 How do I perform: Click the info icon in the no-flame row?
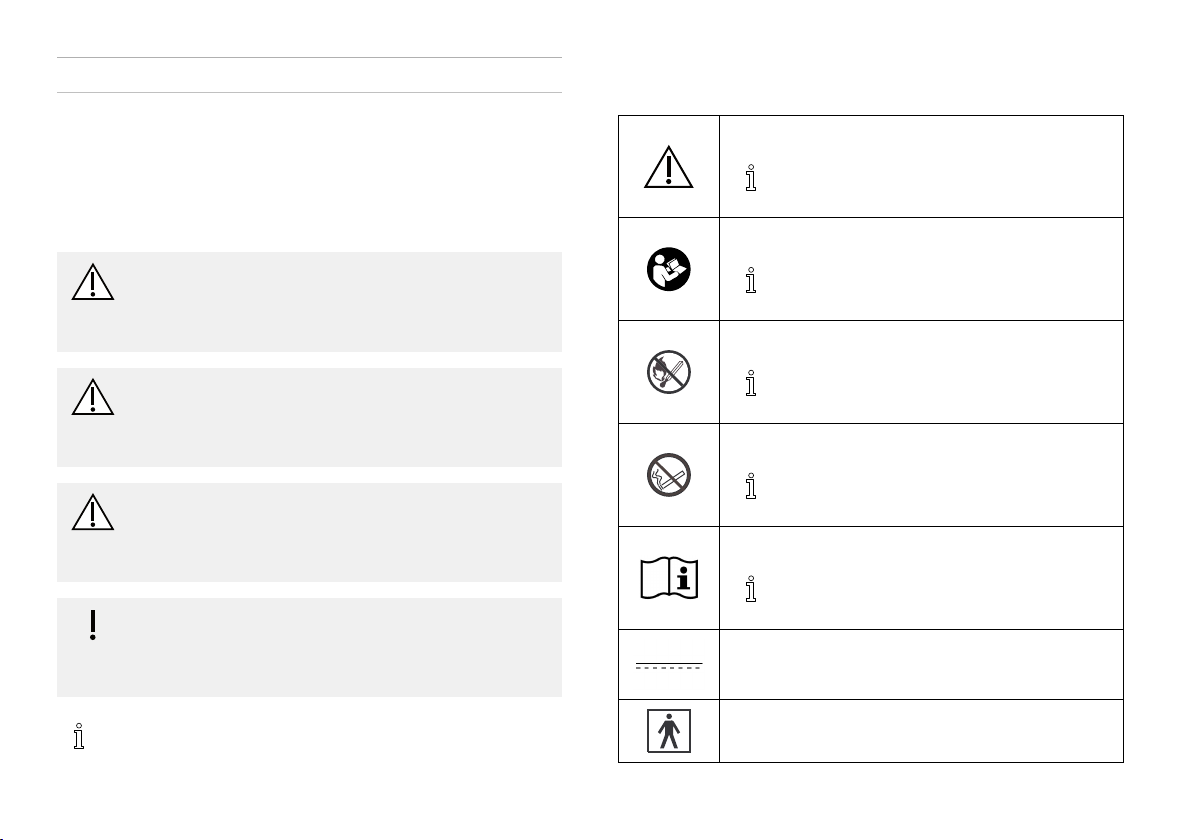[x=751, y=383]
